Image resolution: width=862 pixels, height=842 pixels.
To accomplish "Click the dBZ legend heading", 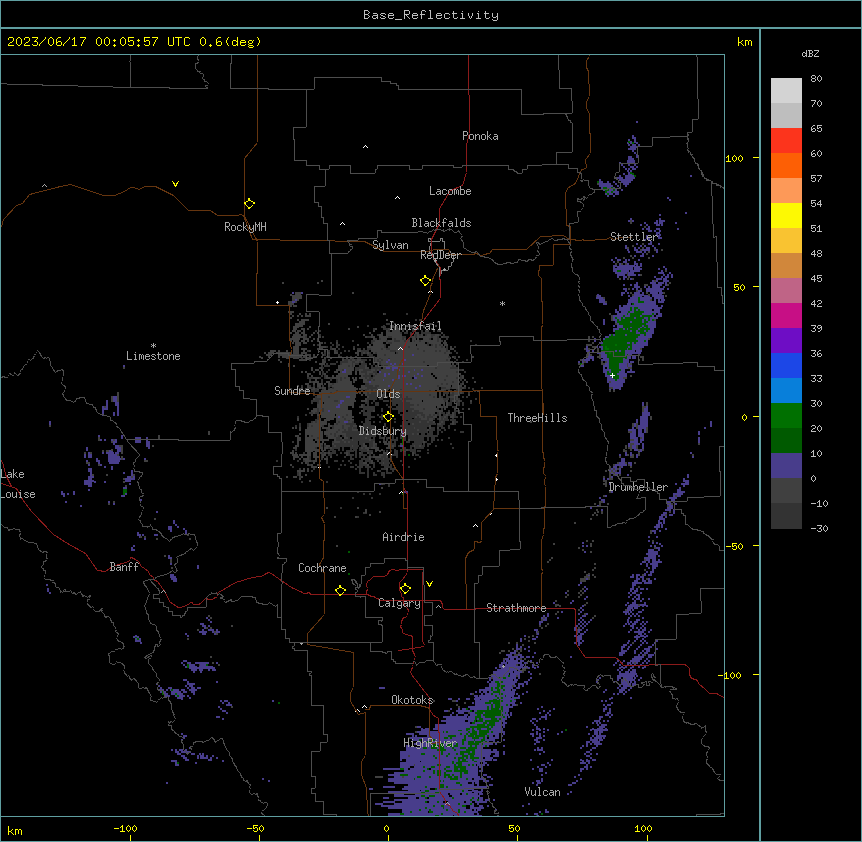I will tap(810, 53).
